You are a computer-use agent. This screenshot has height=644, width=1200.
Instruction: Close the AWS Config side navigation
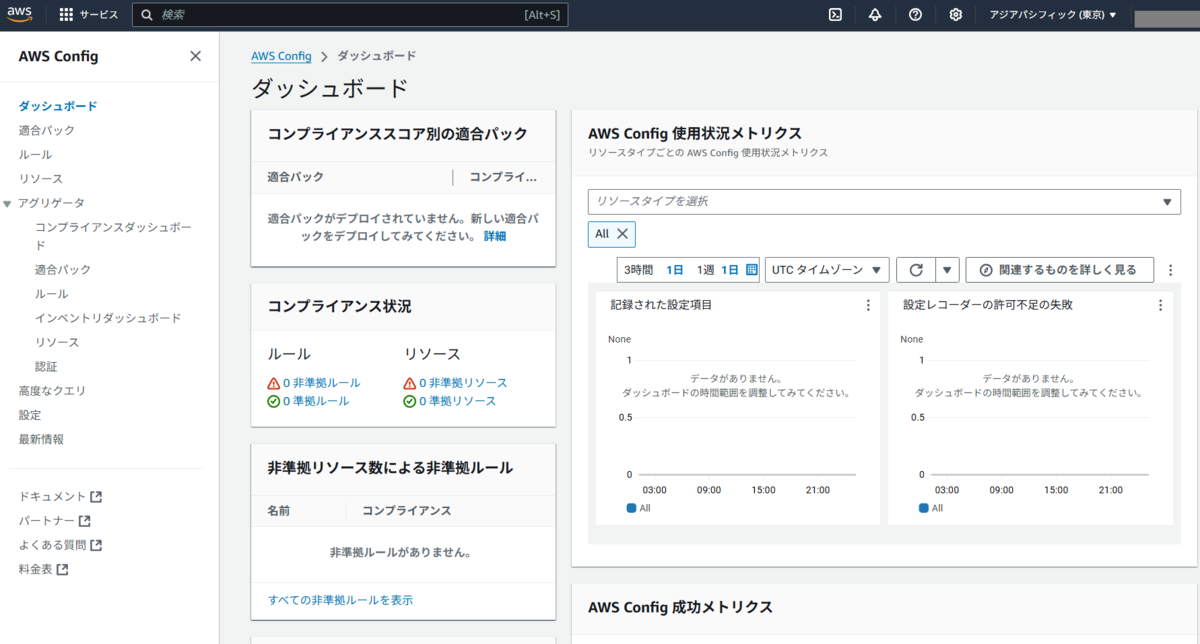[x=195, y=56]
